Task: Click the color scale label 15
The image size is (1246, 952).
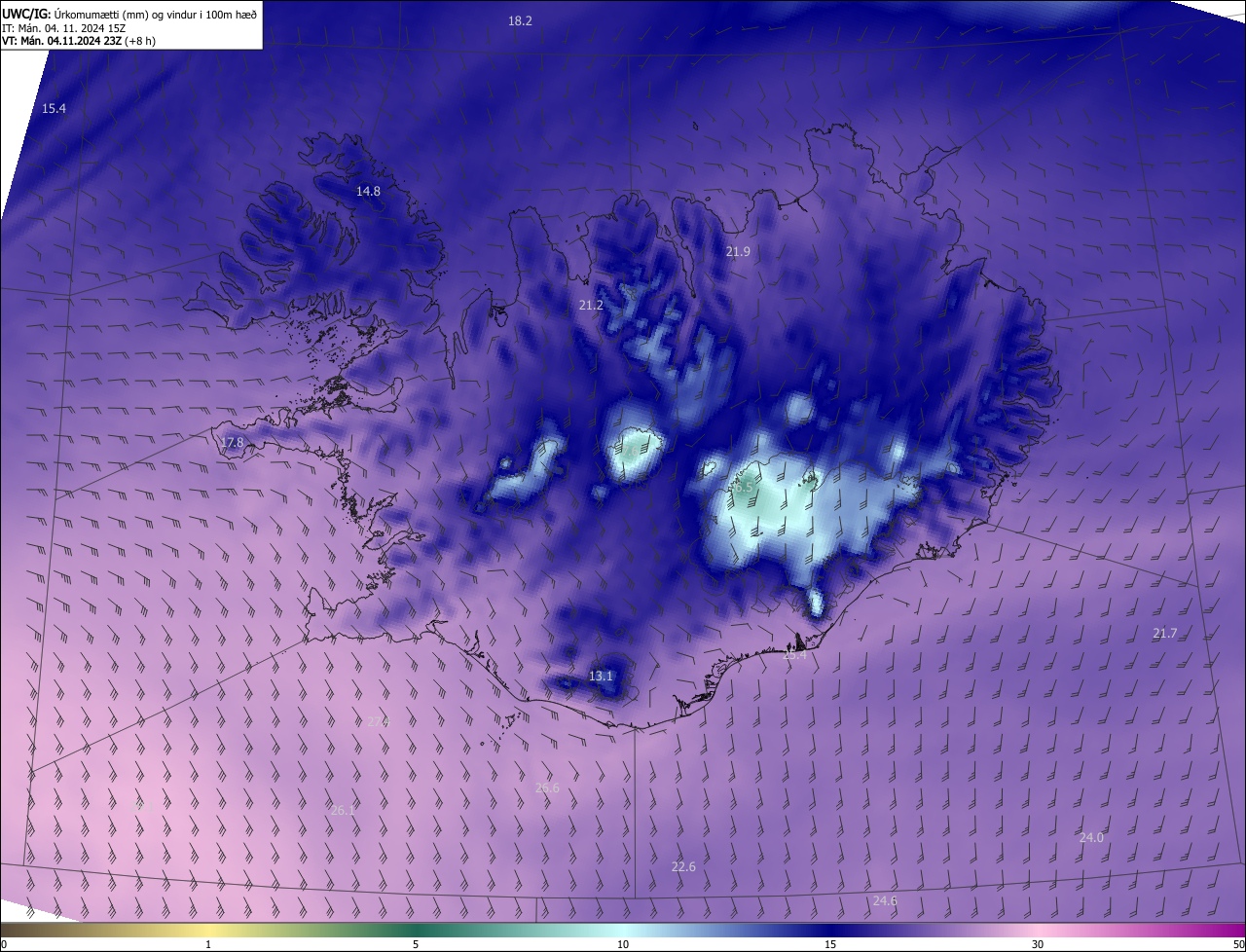Action: pos(830,944)
